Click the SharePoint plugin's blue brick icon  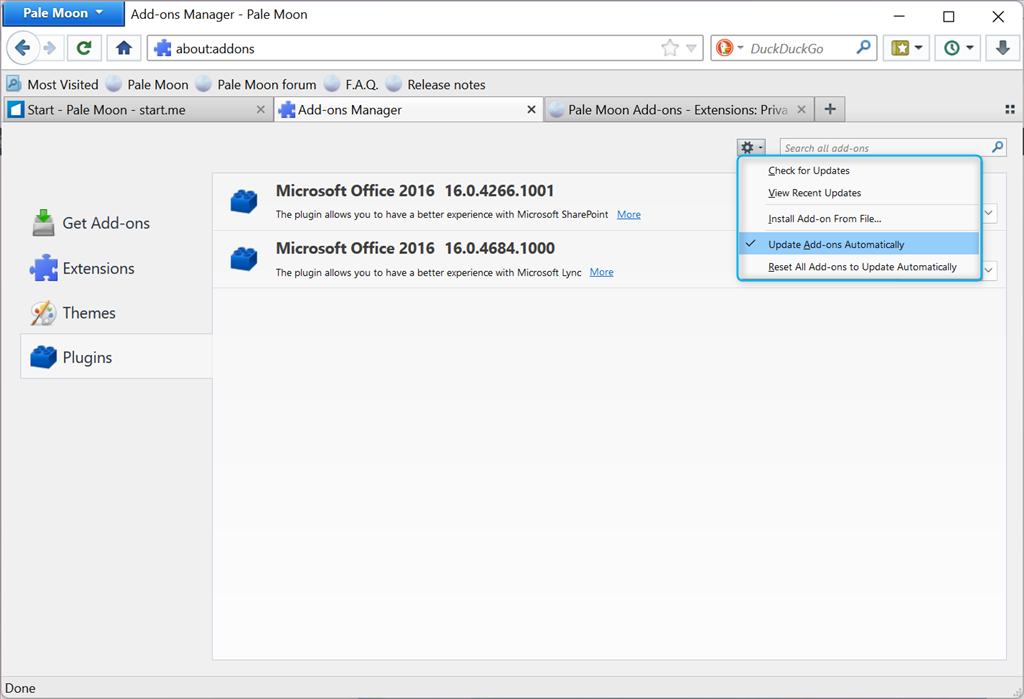pos(244,201)
